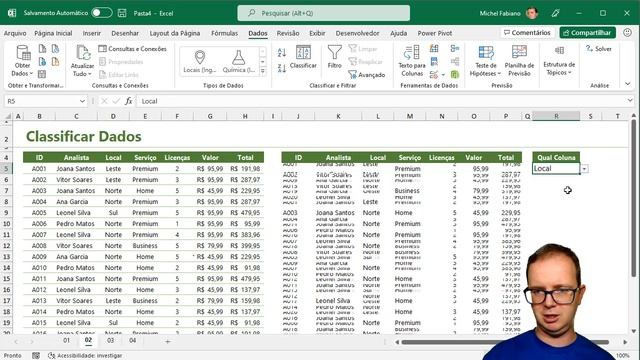
Task: Click the Planilha de Previsão icon
Action: (519, 61)
